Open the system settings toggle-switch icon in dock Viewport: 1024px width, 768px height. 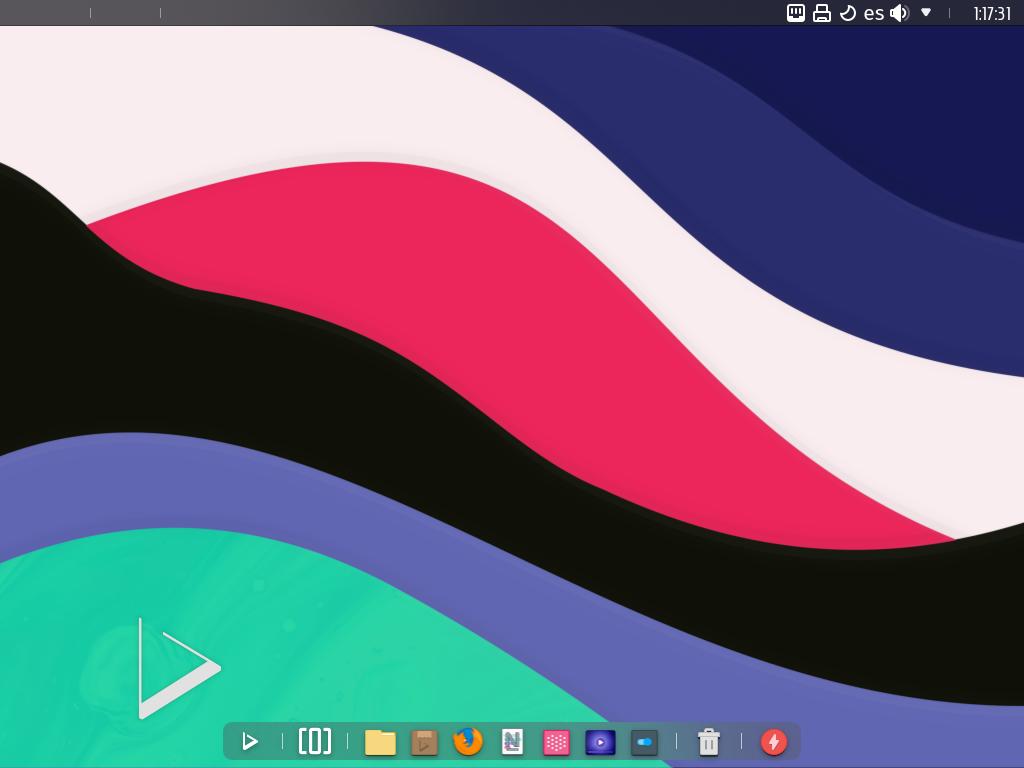click(644, 742)
